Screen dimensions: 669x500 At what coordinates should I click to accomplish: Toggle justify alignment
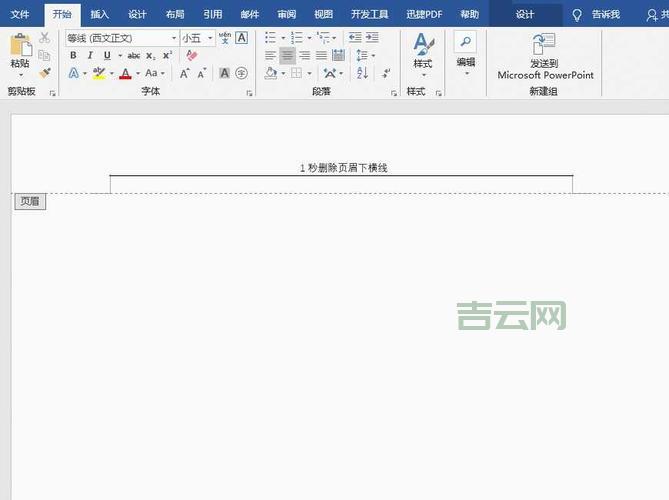point(321,55)
